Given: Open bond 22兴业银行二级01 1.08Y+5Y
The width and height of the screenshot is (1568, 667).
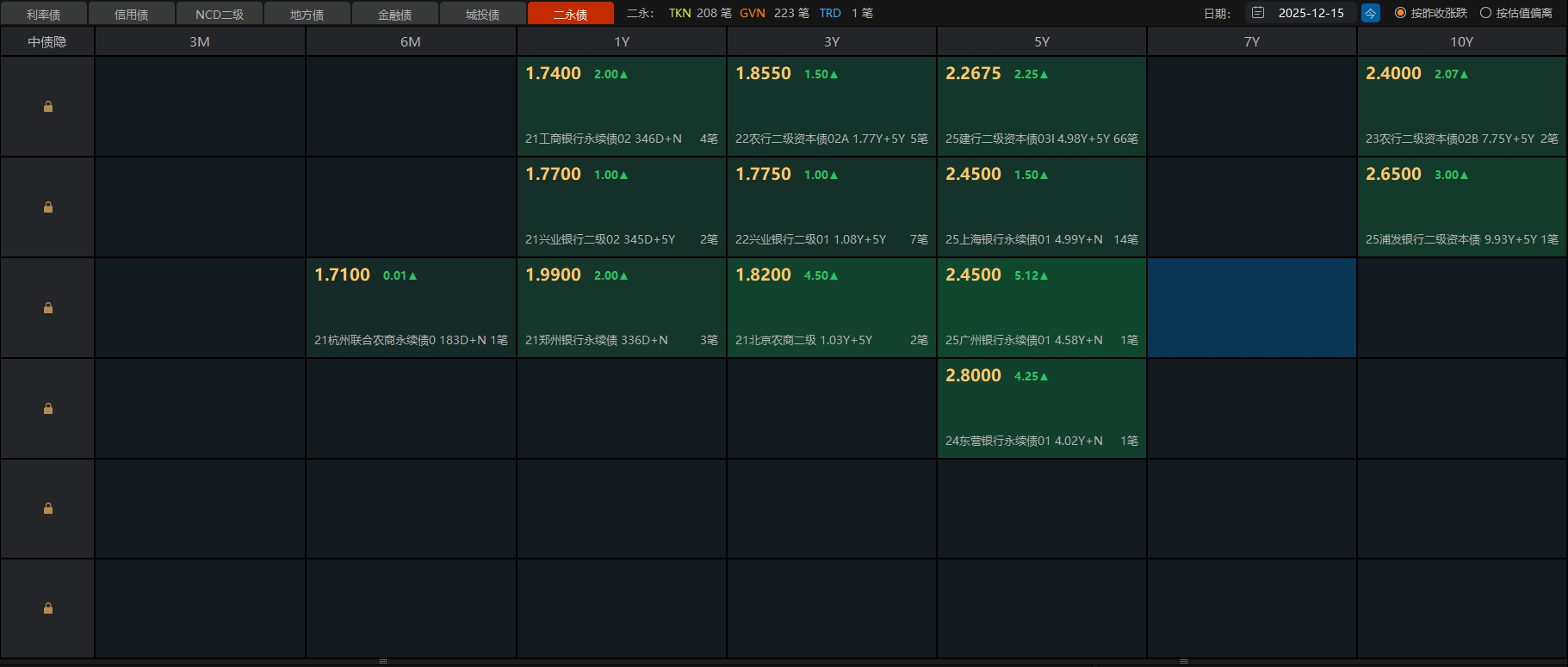Looking at the screenshot, I should 810,239.
